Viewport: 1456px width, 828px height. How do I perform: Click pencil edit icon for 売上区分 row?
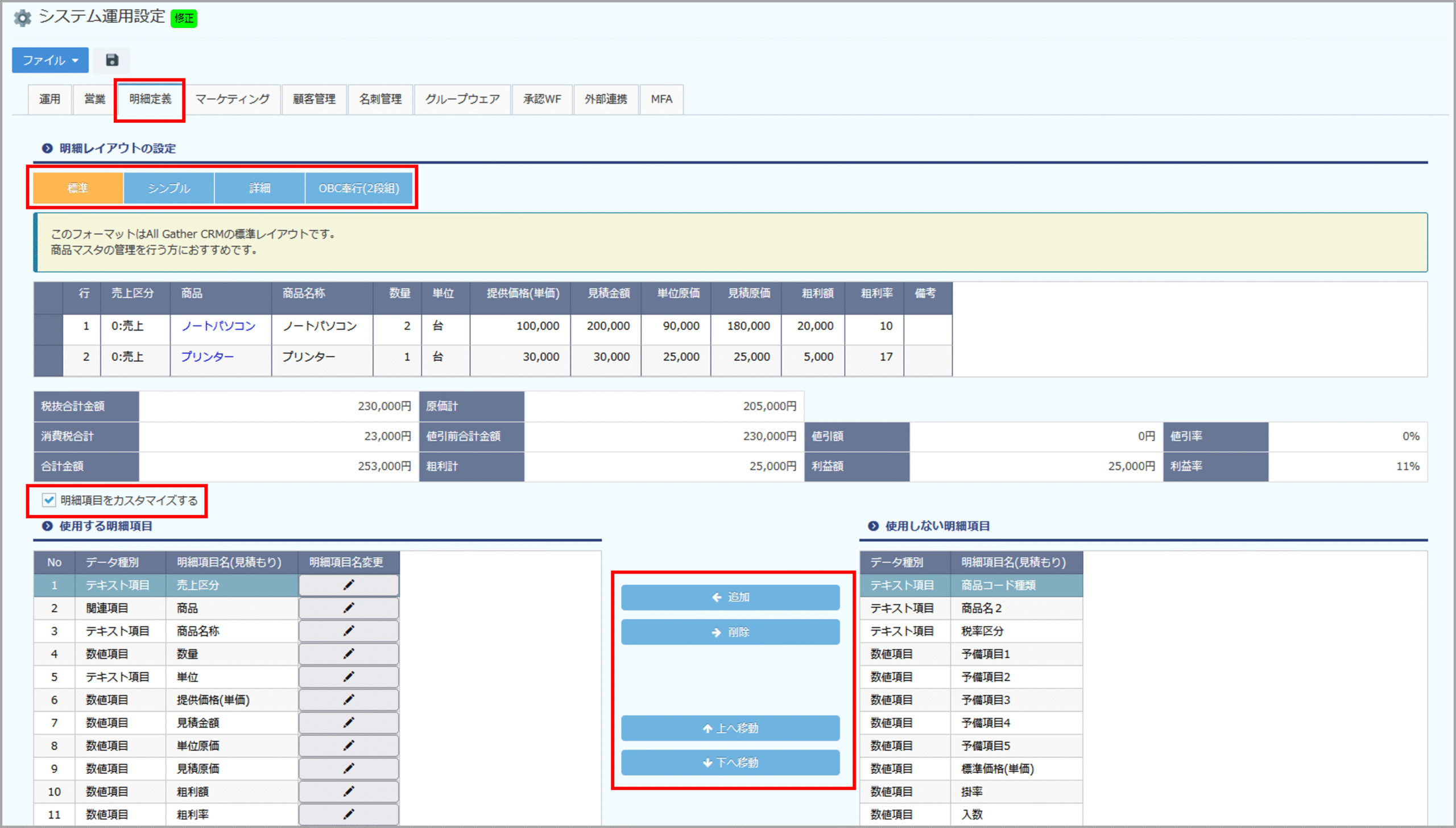(x=349, y=585)
